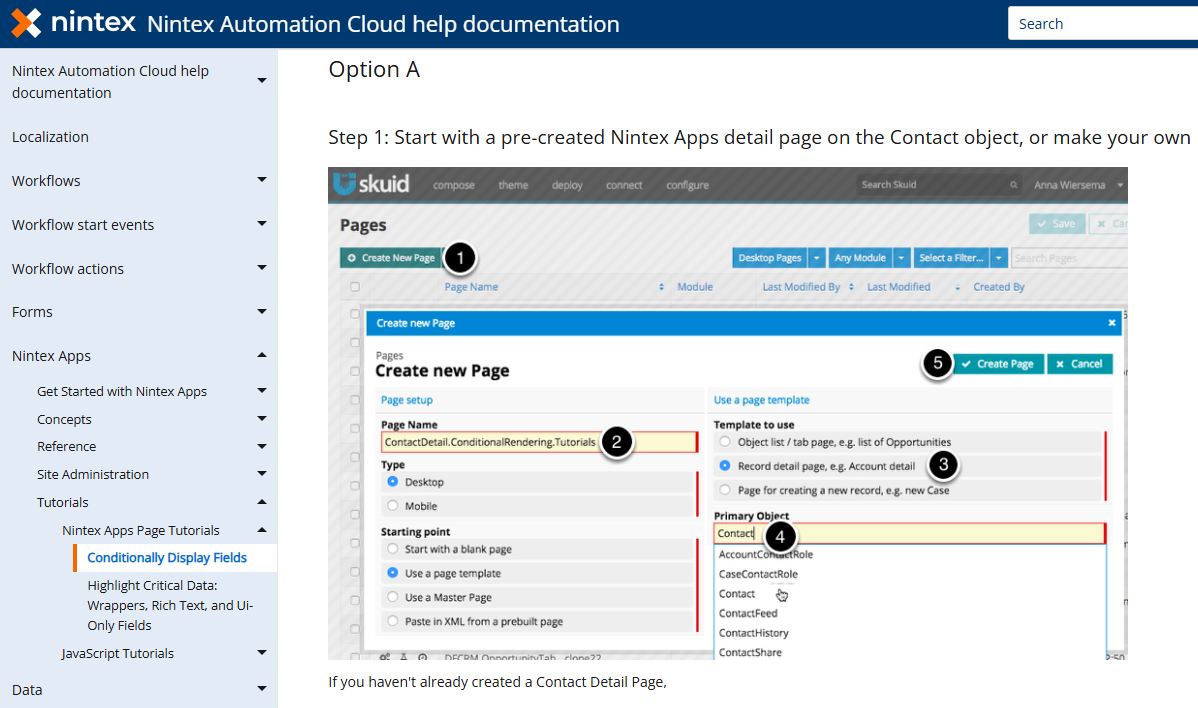
Task: Click Nintex Automation Cloud help documentation header title
Action: click(383, 24)
